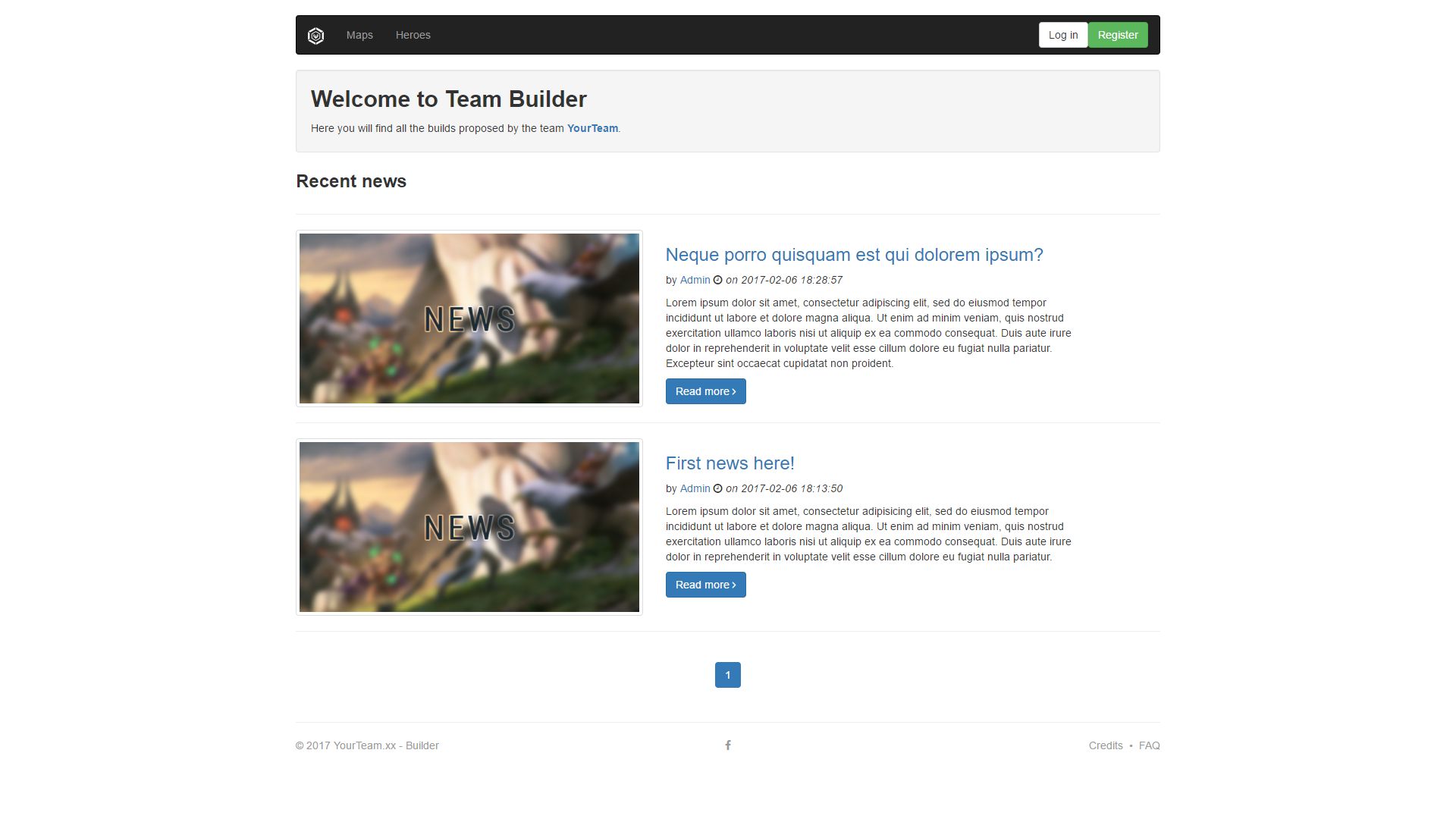1456x819 pixels.
Task: Open the Credits footer link
Action: tap(1105, 745)
